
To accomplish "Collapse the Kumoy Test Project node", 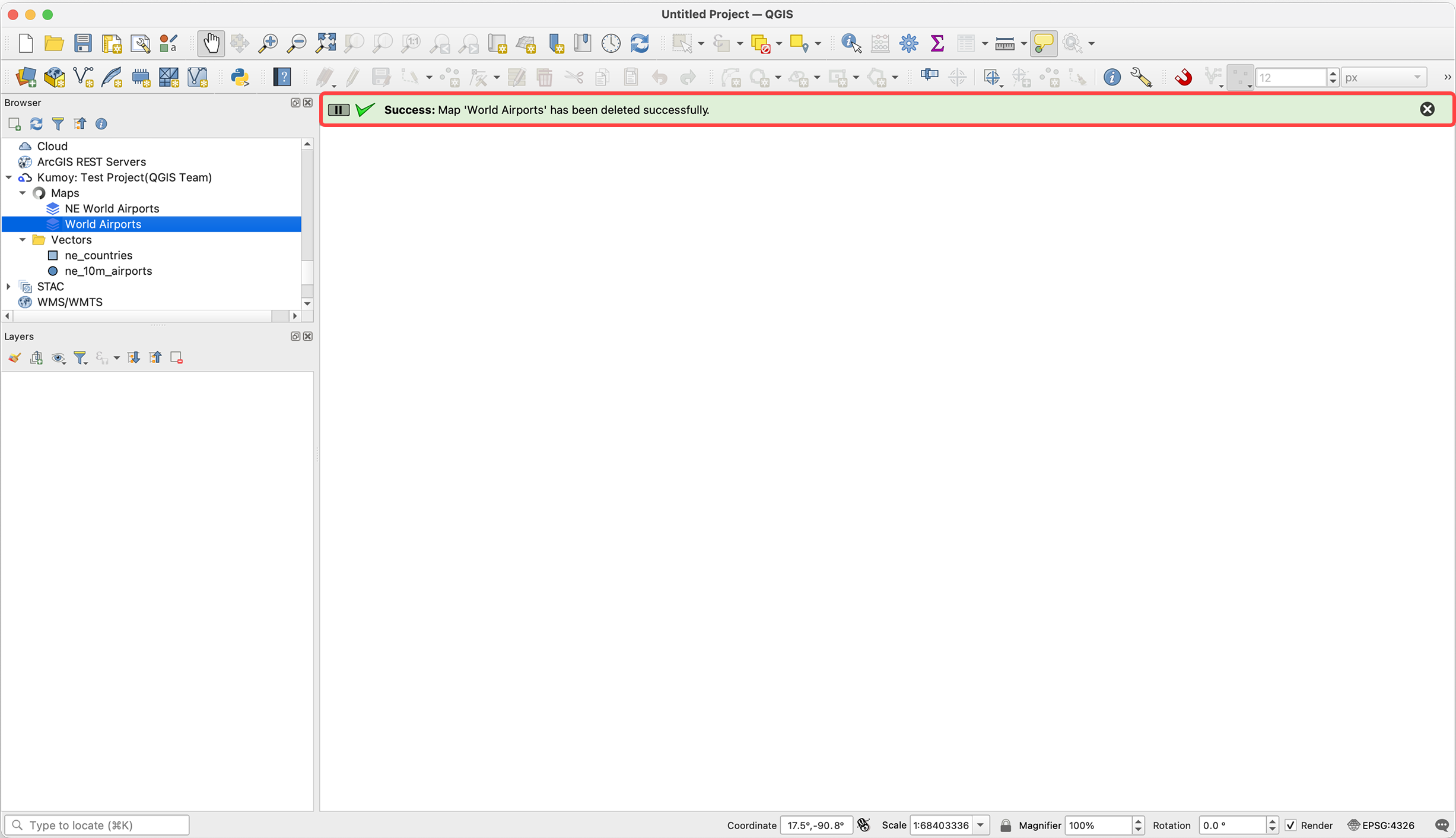I will pyautogui.click(x=8, y=177).
